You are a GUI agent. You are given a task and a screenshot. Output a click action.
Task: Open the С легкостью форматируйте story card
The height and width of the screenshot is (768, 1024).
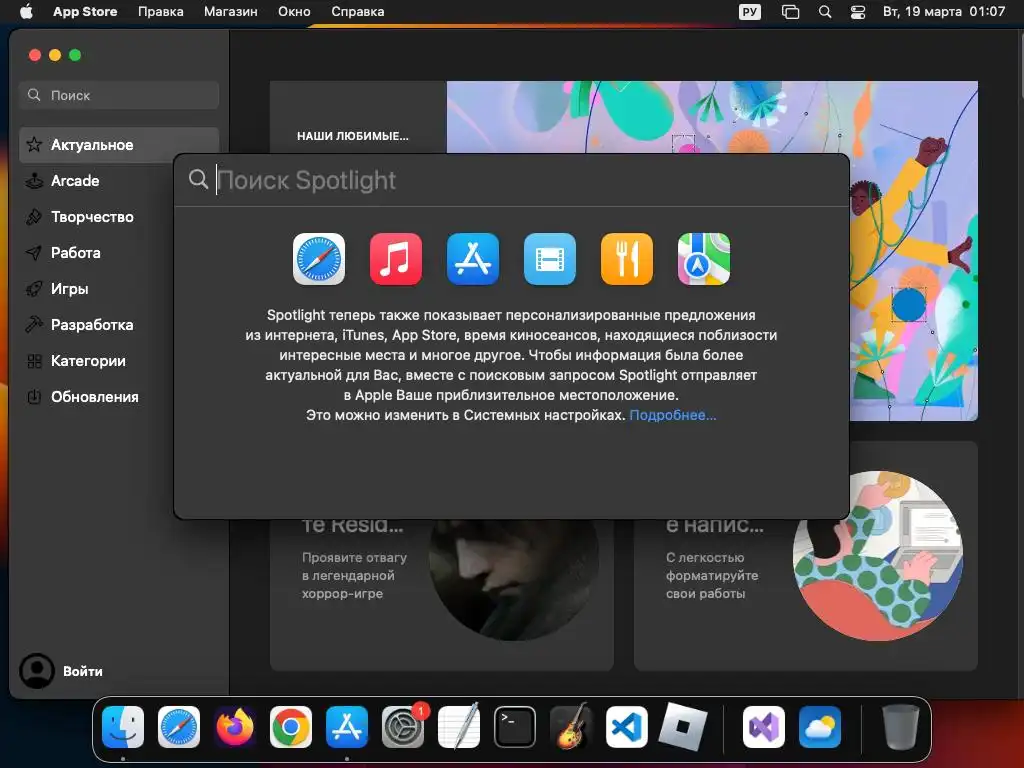point(806,594)
